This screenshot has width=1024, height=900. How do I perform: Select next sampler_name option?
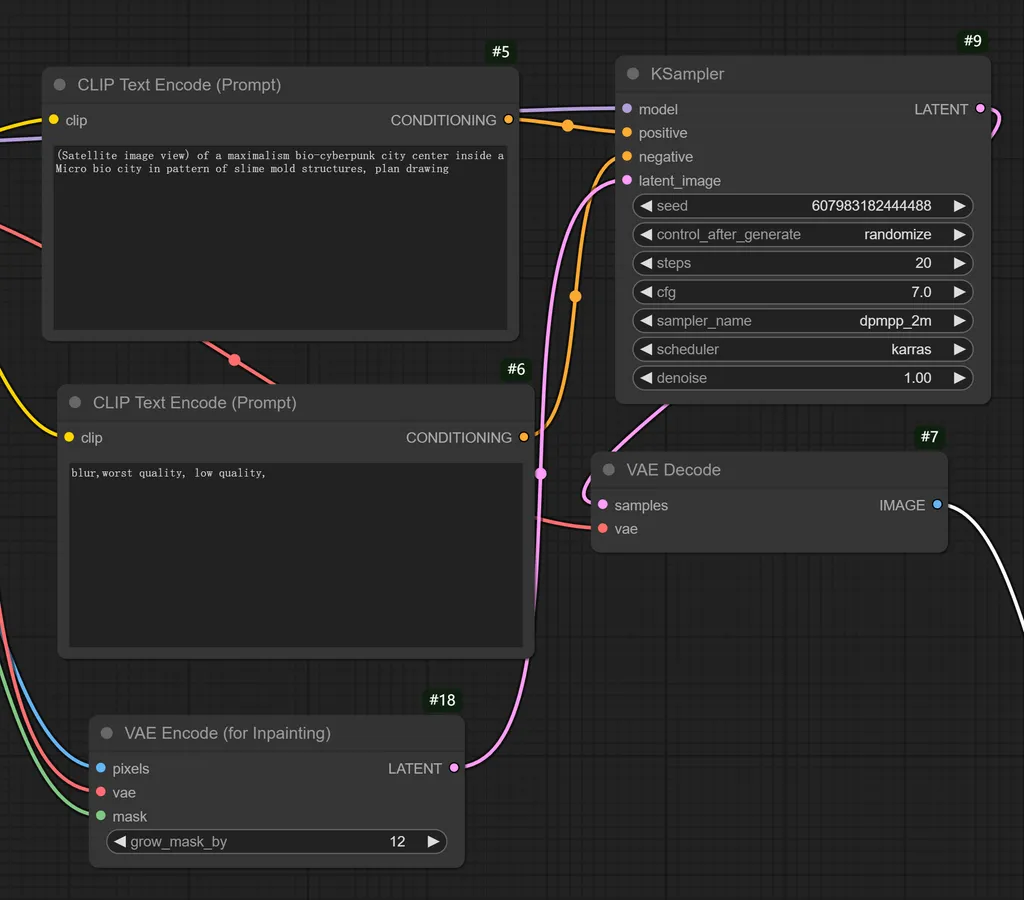click(x=959, y=321)
